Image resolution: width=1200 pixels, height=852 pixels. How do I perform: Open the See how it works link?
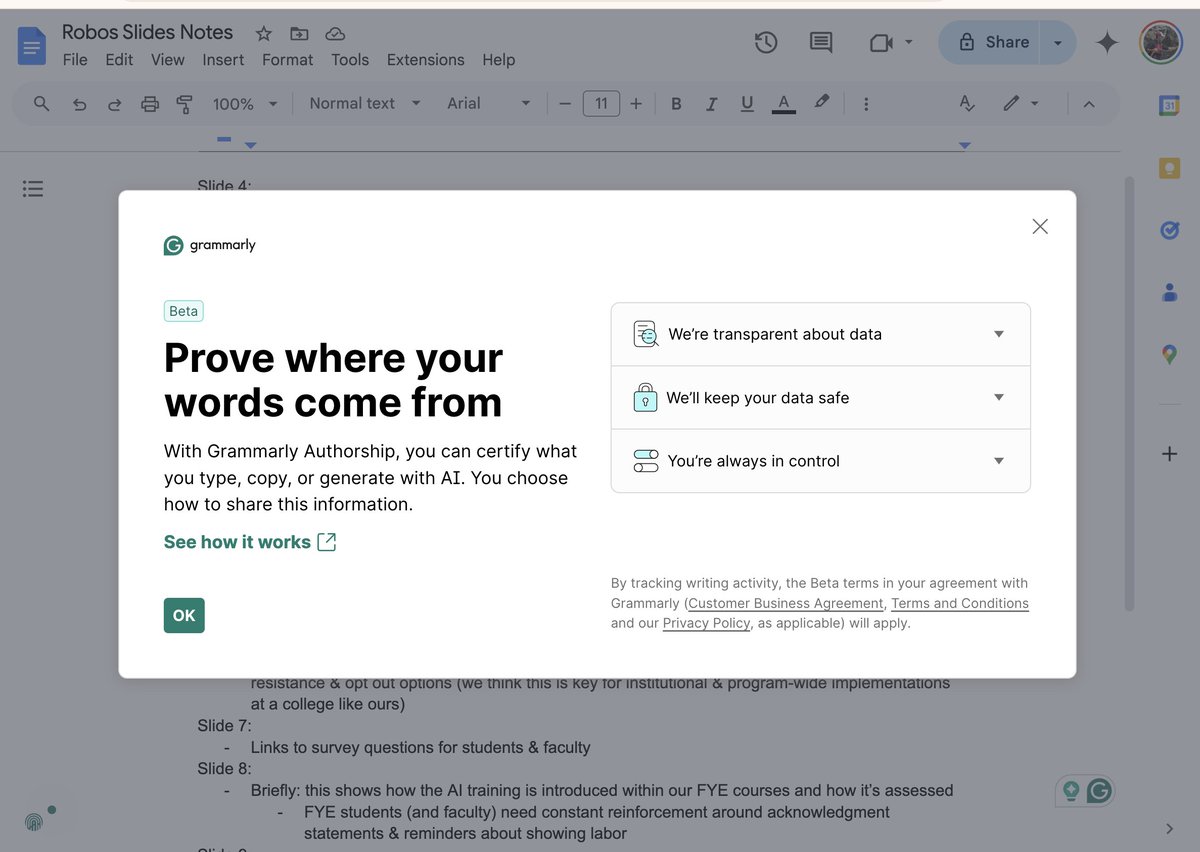pos(250,542)
